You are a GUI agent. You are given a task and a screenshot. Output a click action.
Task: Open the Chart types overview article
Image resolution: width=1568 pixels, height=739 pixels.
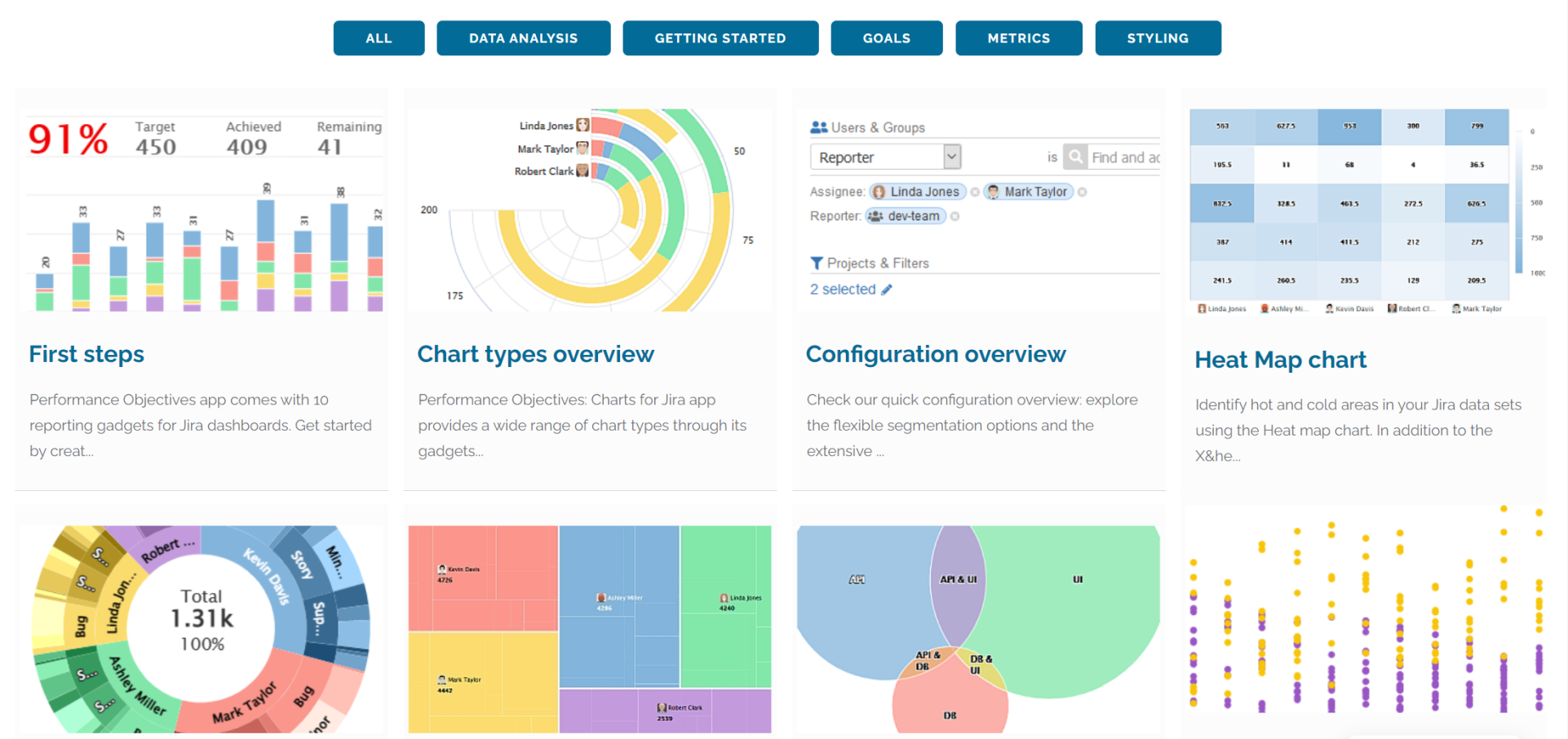tap(535, 354)
